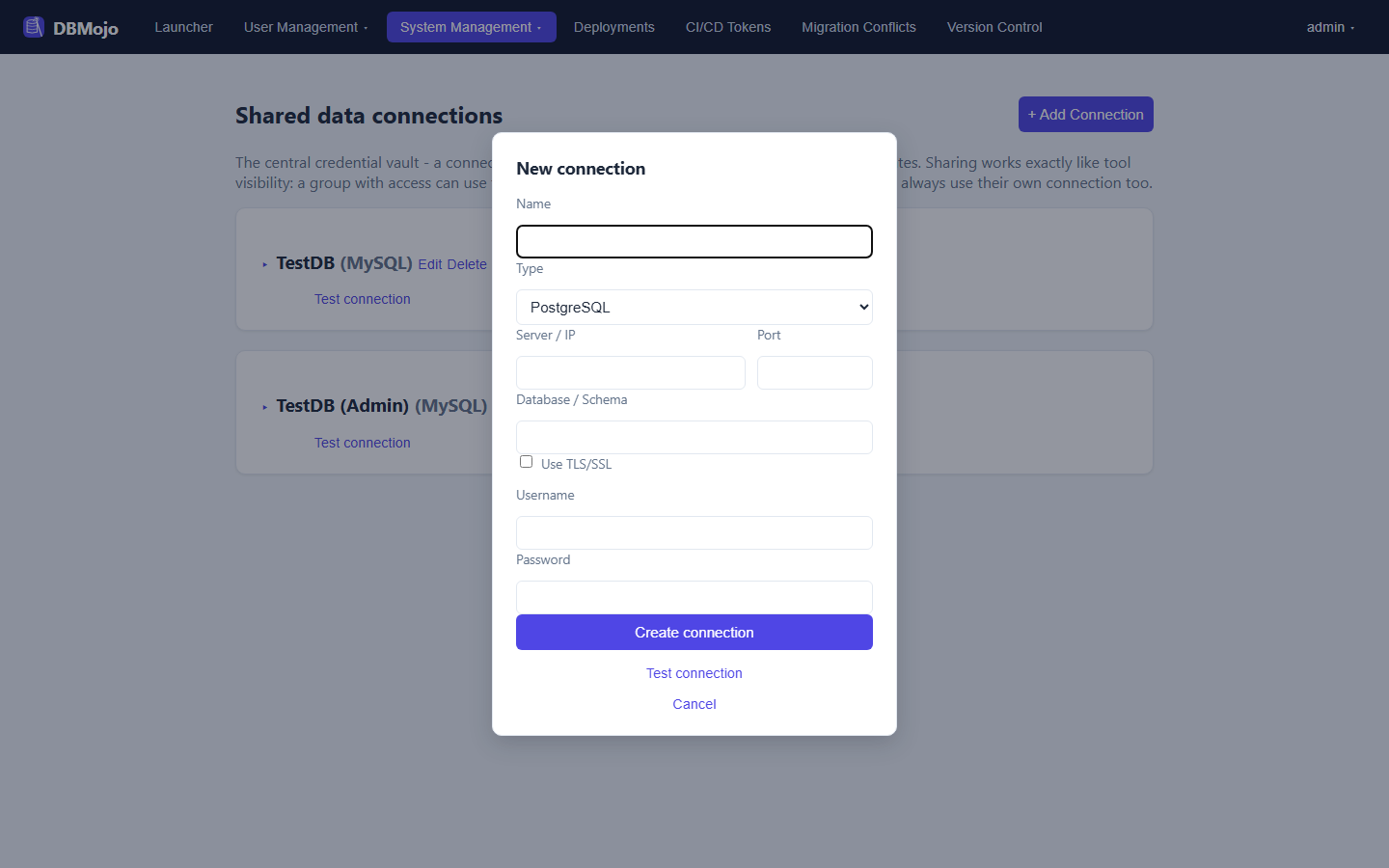Click the + Add Connection button
Image resolution: width=1389 pixels, height=868 pixels.
point(1086,115)
